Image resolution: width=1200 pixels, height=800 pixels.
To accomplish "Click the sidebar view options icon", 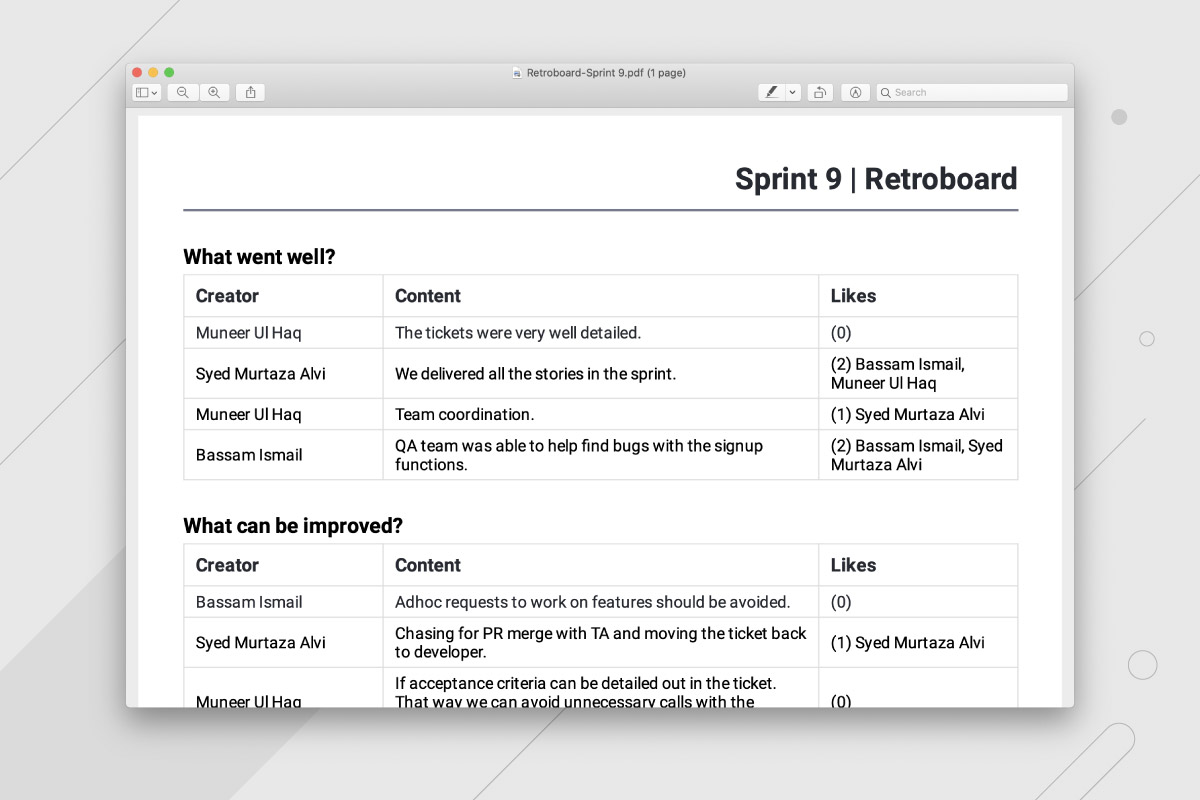I will [143, 92].
